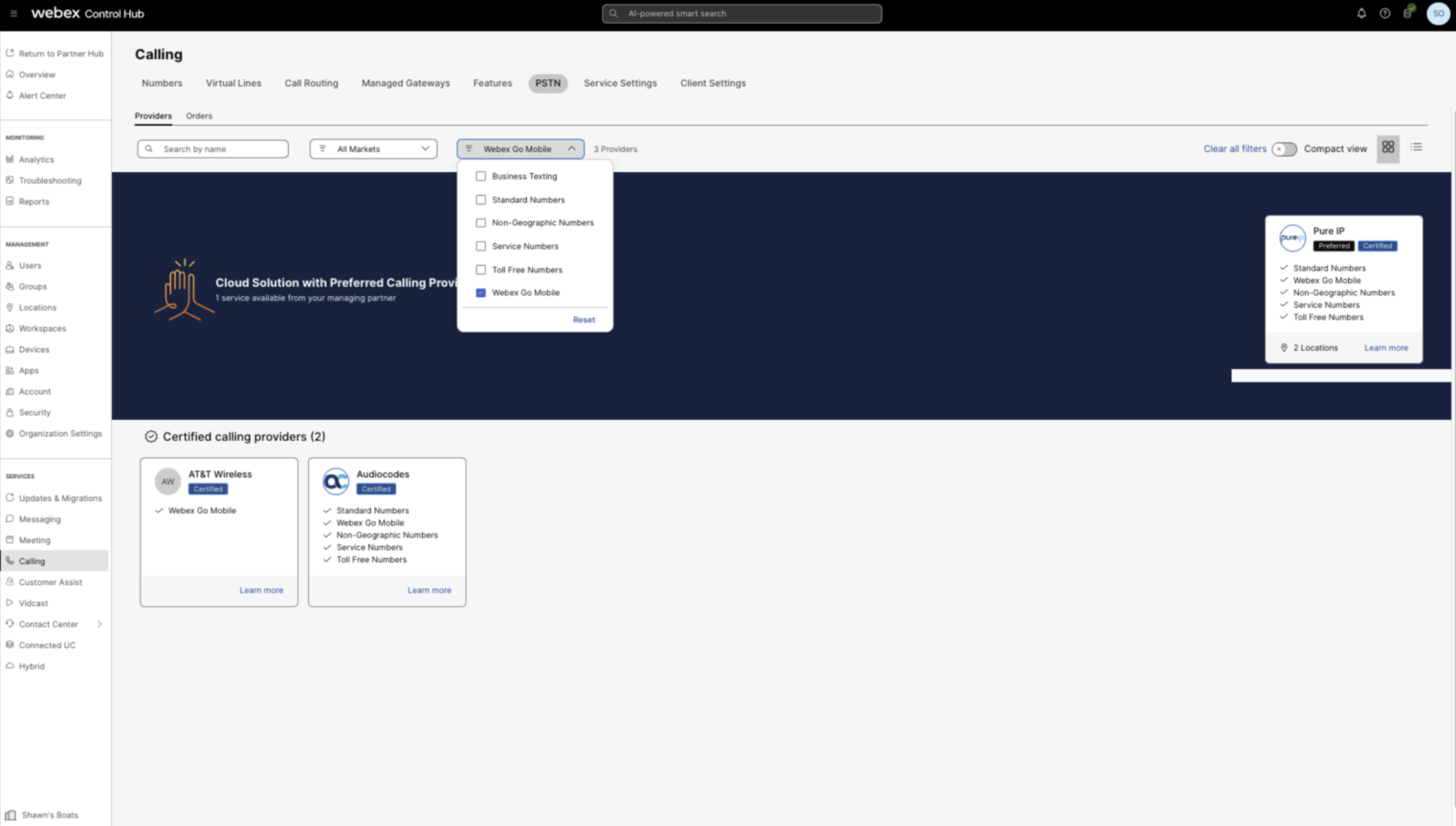Select the AT&T Wireless AW avatar

[168, 482]
